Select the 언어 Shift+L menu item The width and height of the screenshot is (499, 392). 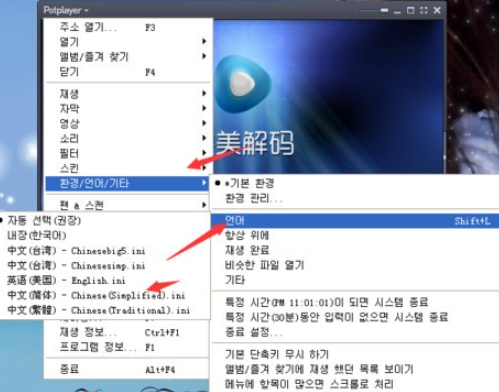pyautogui.click(x=355, y=221)
